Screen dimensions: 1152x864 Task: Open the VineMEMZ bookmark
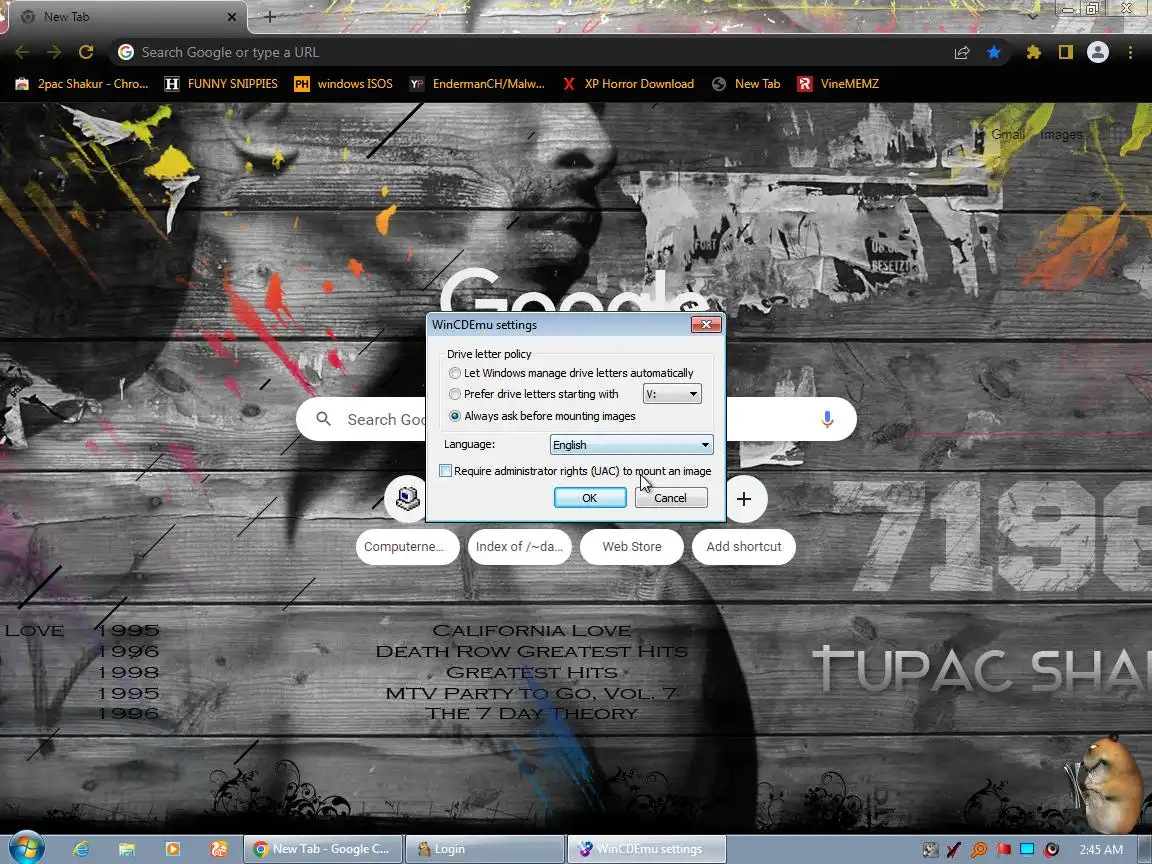point(838,84)
